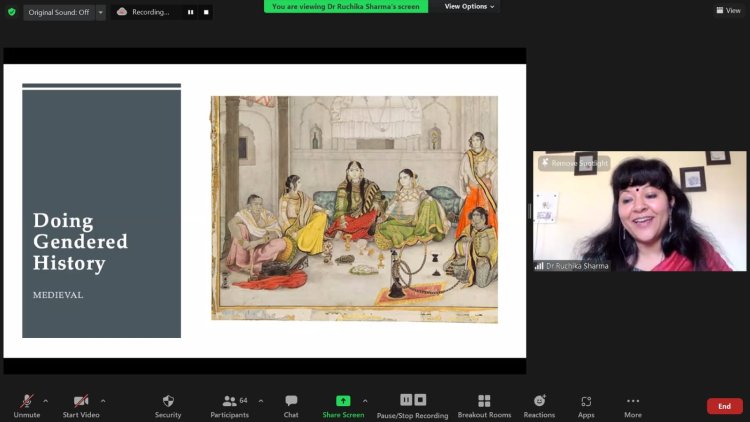Click the green encryption shield icon

tap(12, 12)
